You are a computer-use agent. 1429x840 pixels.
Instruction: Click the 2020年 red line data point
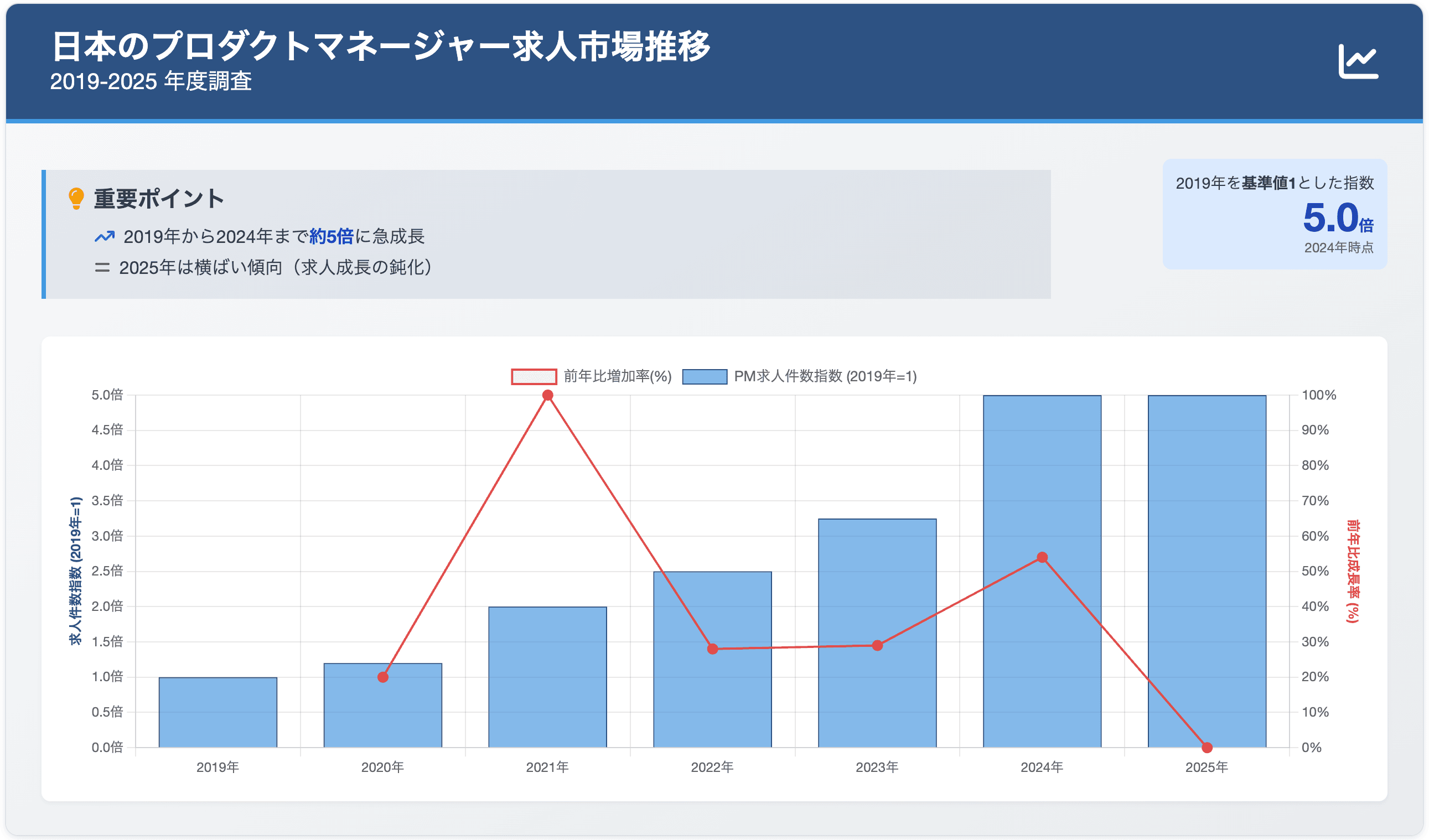383,677
